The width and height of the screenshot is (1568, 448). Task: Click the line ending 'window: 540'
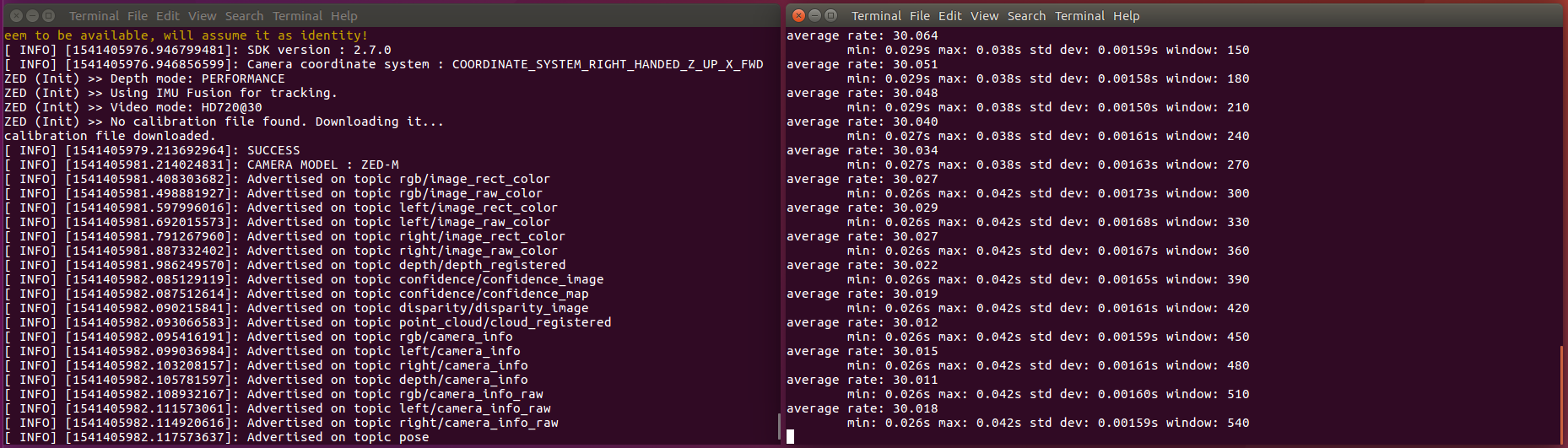1048,423
